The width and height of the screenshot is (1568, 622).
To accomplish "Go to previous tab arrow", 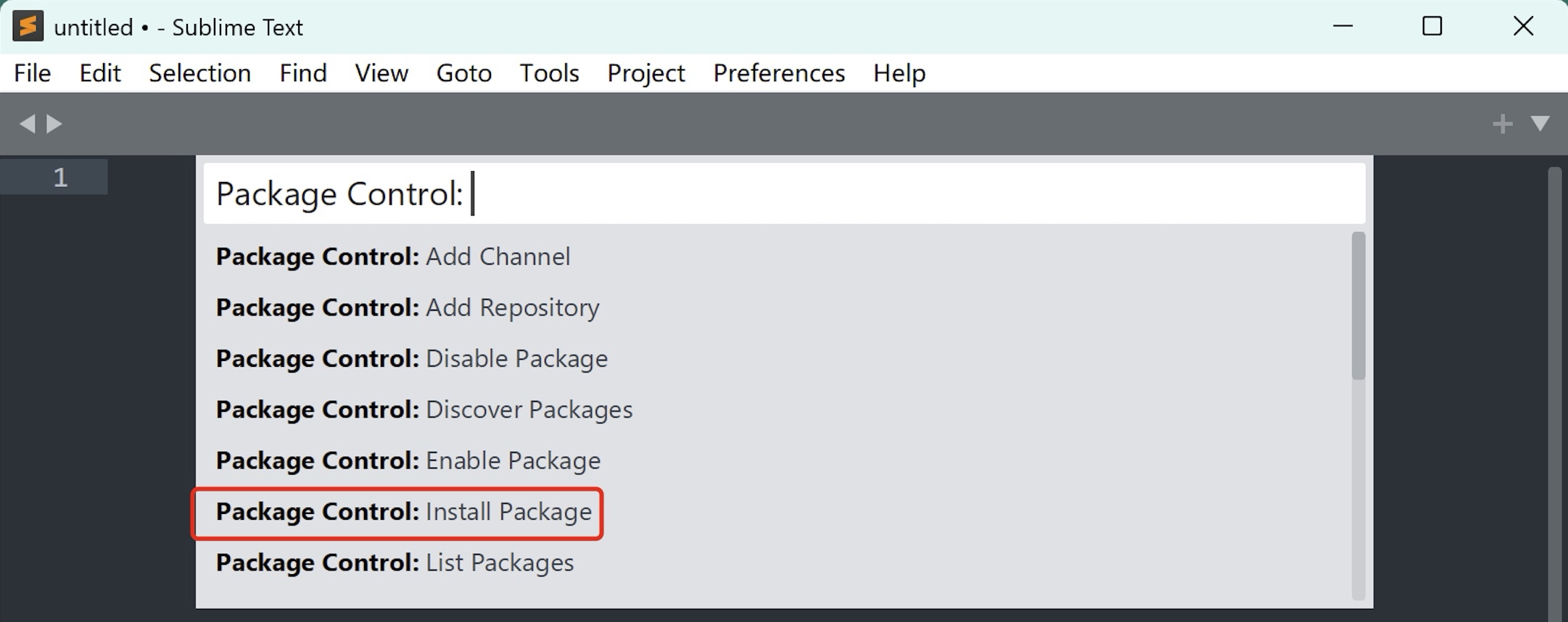I will (27, 124).
